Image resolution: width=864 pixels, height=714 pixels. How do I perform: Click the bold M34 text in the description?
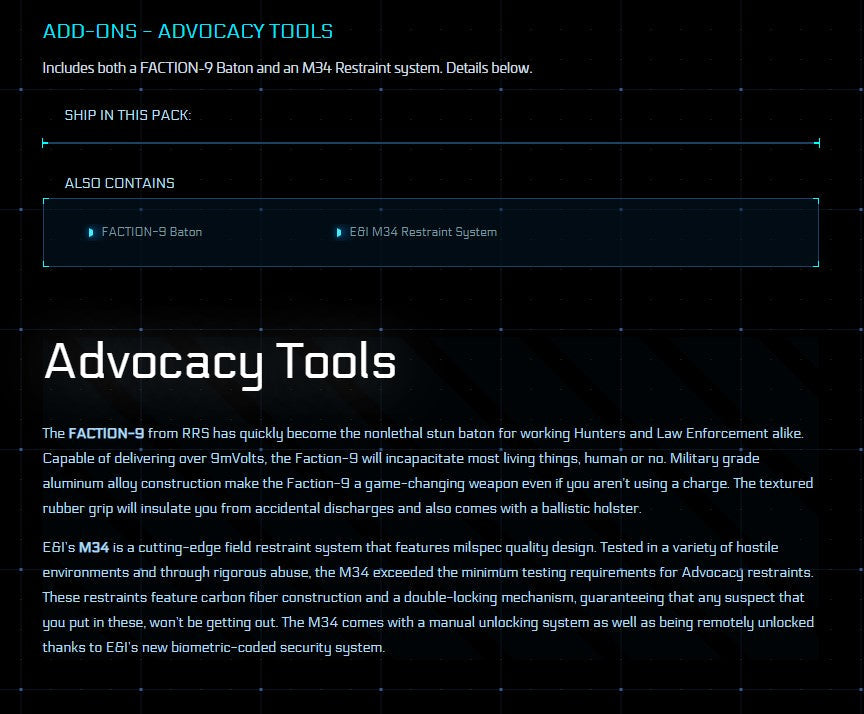click(93, 548)
